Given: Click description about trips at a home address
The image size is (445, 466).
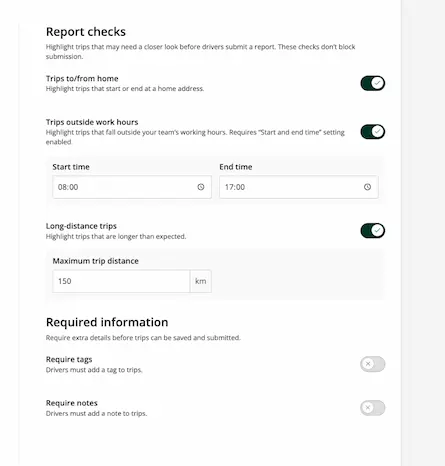Looking at the screenshot, I should click(125, 89).
